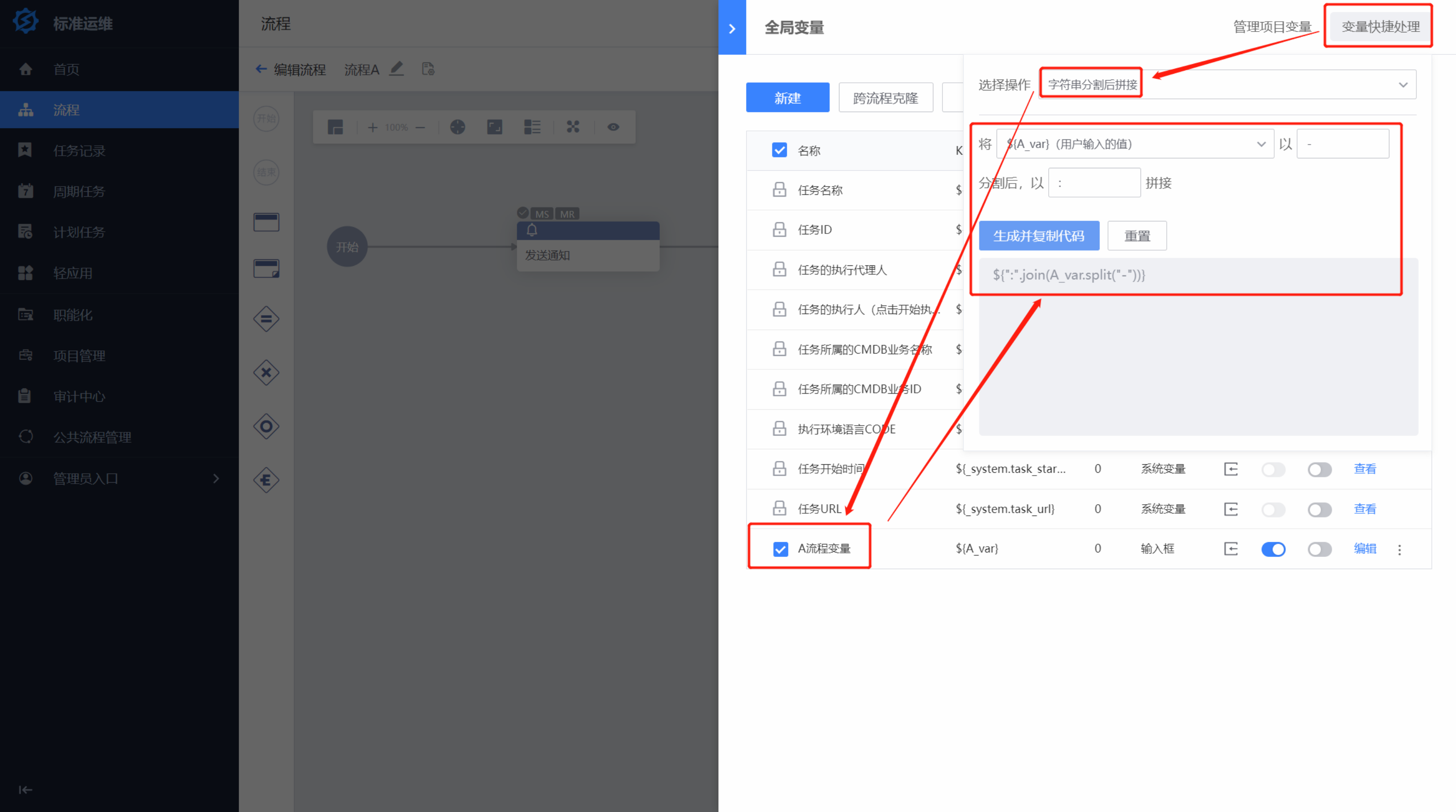Click the zoom in plus icon
Image resolution: width=1456 pixels, height=812 pixels.
[373, 127]
